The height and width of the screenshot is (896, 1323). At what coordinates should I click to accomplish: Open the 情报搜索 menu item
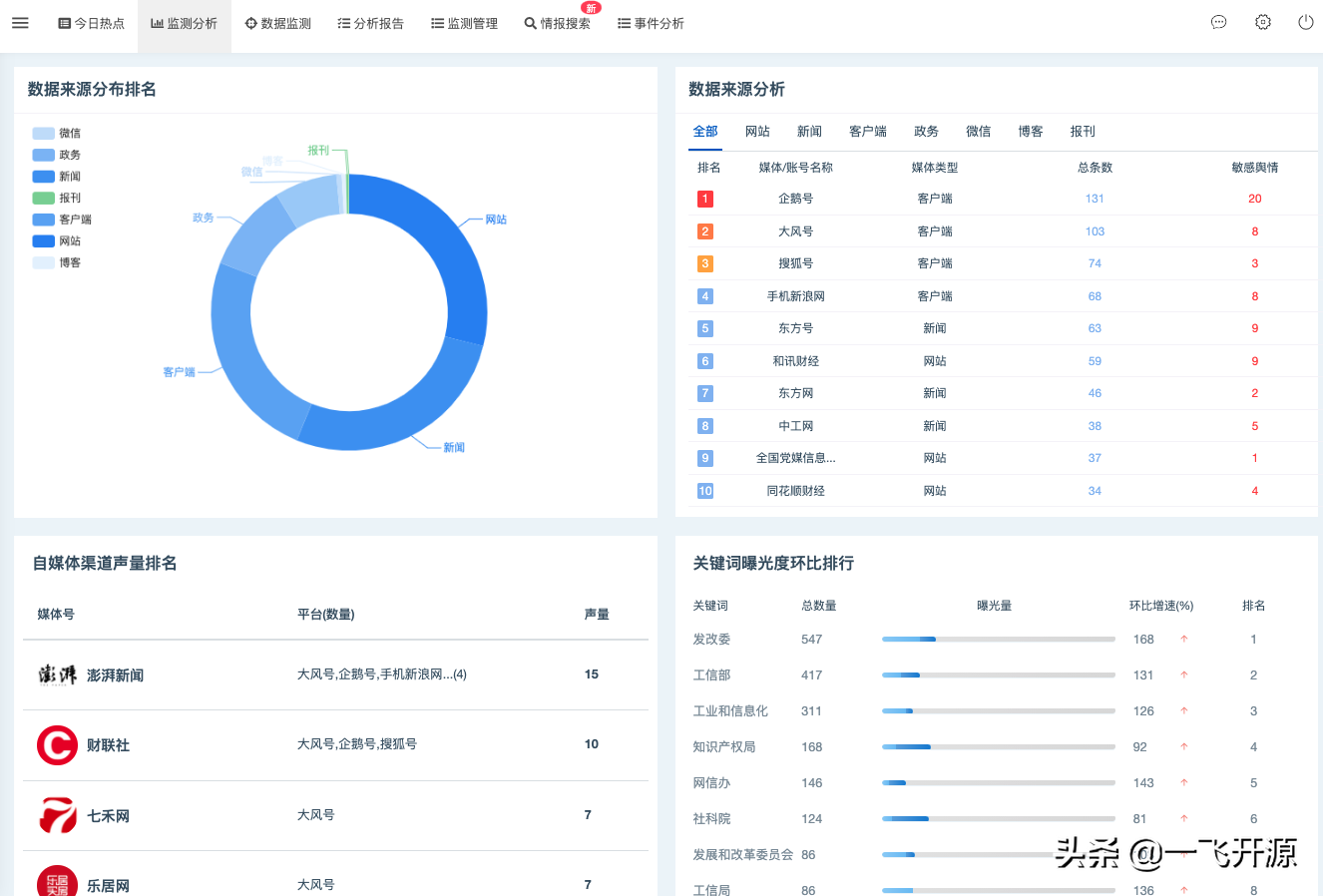558,23
